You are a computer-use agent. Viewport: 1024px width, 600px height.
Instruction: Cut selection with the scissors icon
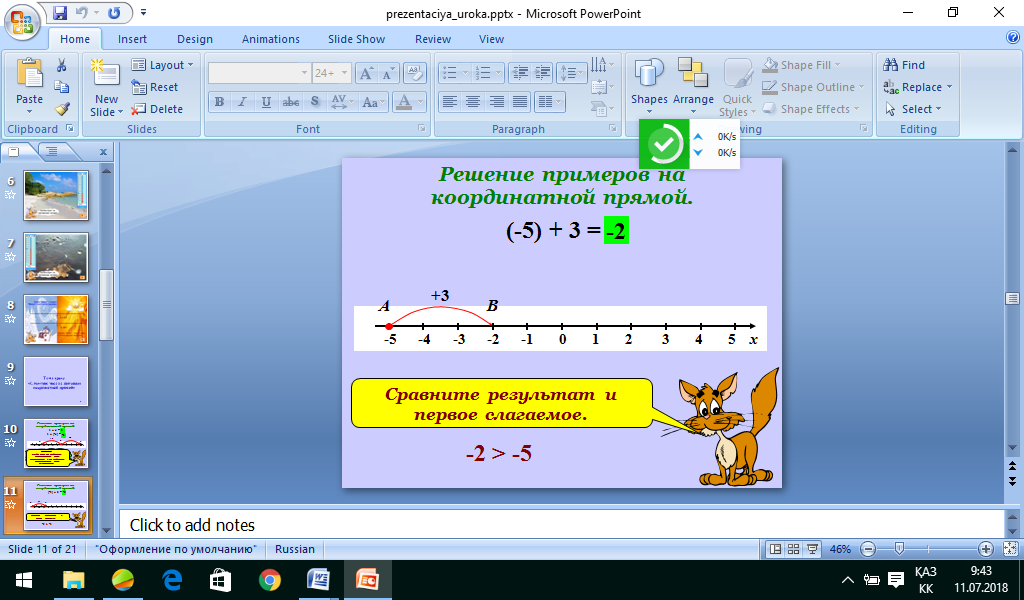[62, 65]
